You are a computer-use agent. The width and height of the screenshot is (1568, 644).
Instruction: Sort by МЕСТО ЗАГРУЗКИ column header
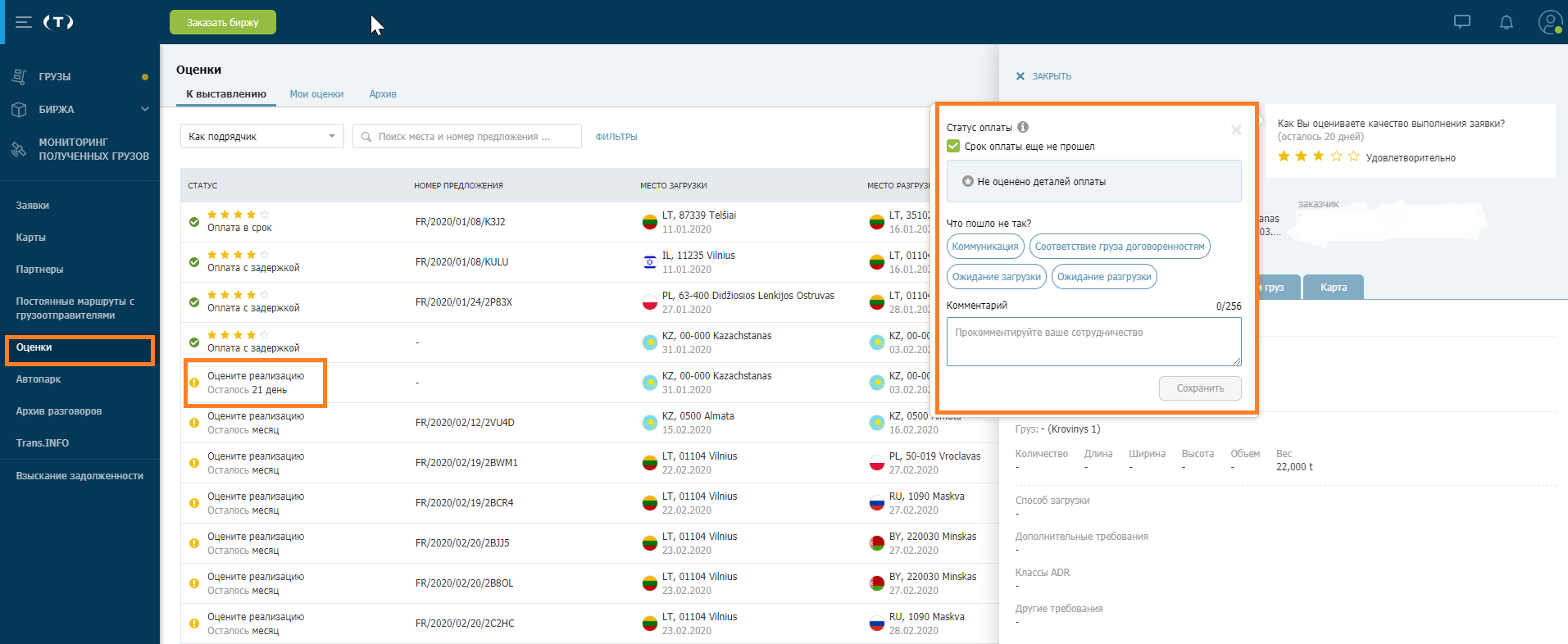tap(673, 186)
